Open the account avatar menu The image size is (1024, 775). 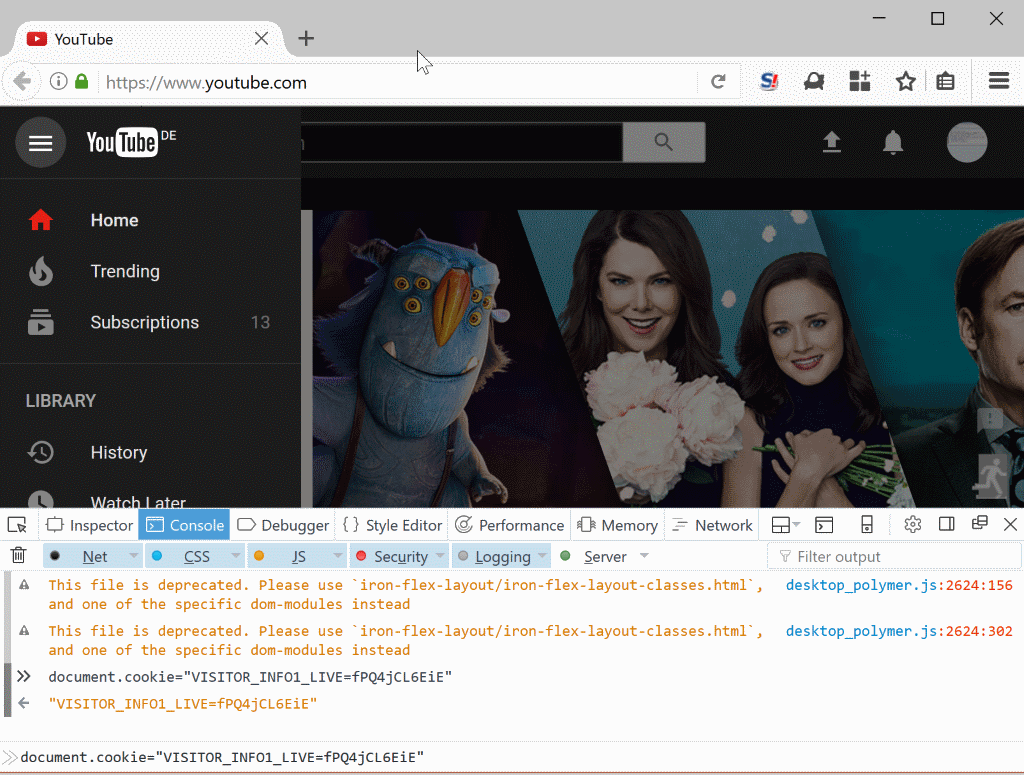967,142
